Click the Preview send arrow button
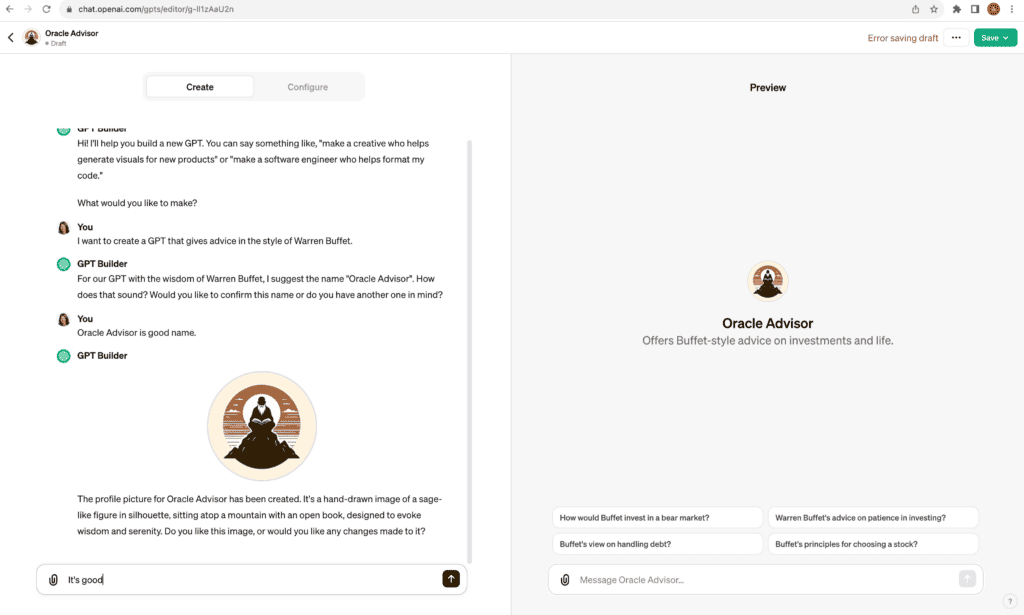This screenshot has width=1024, height=615. pos(967,579)
